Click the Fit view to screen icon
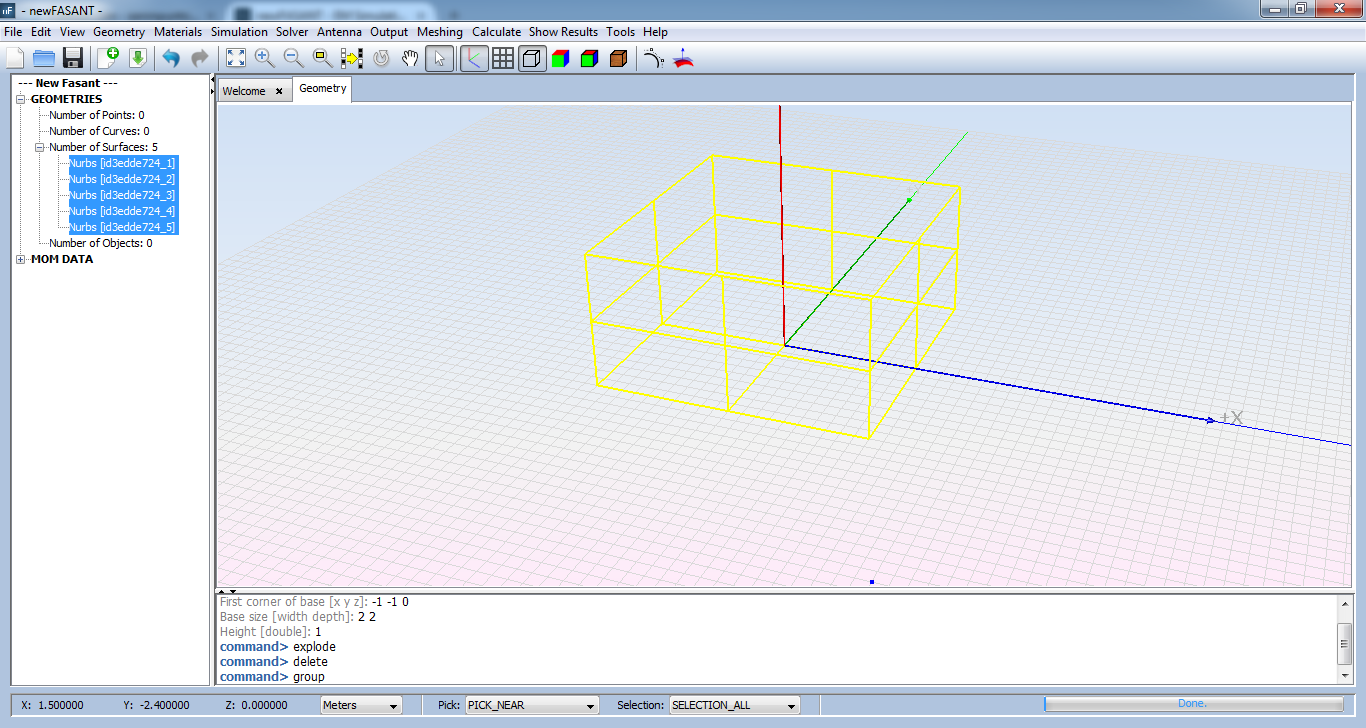The height and width of the screenshot is (728, 1366). click(235, 58)
